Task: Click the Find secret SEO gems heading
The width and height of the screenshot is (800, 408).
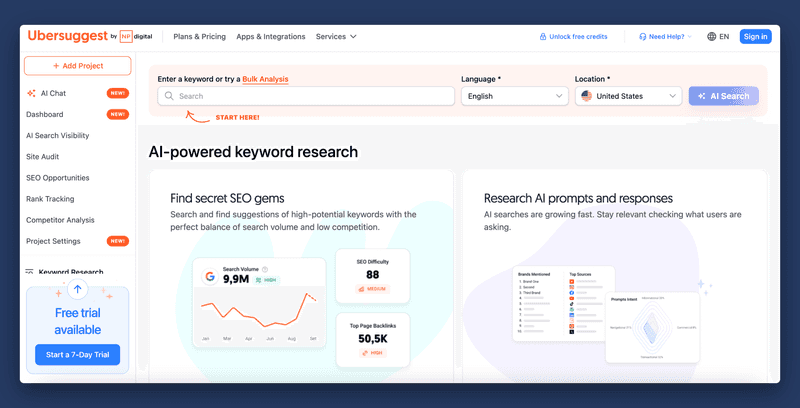Action: (x=228, y=198)
